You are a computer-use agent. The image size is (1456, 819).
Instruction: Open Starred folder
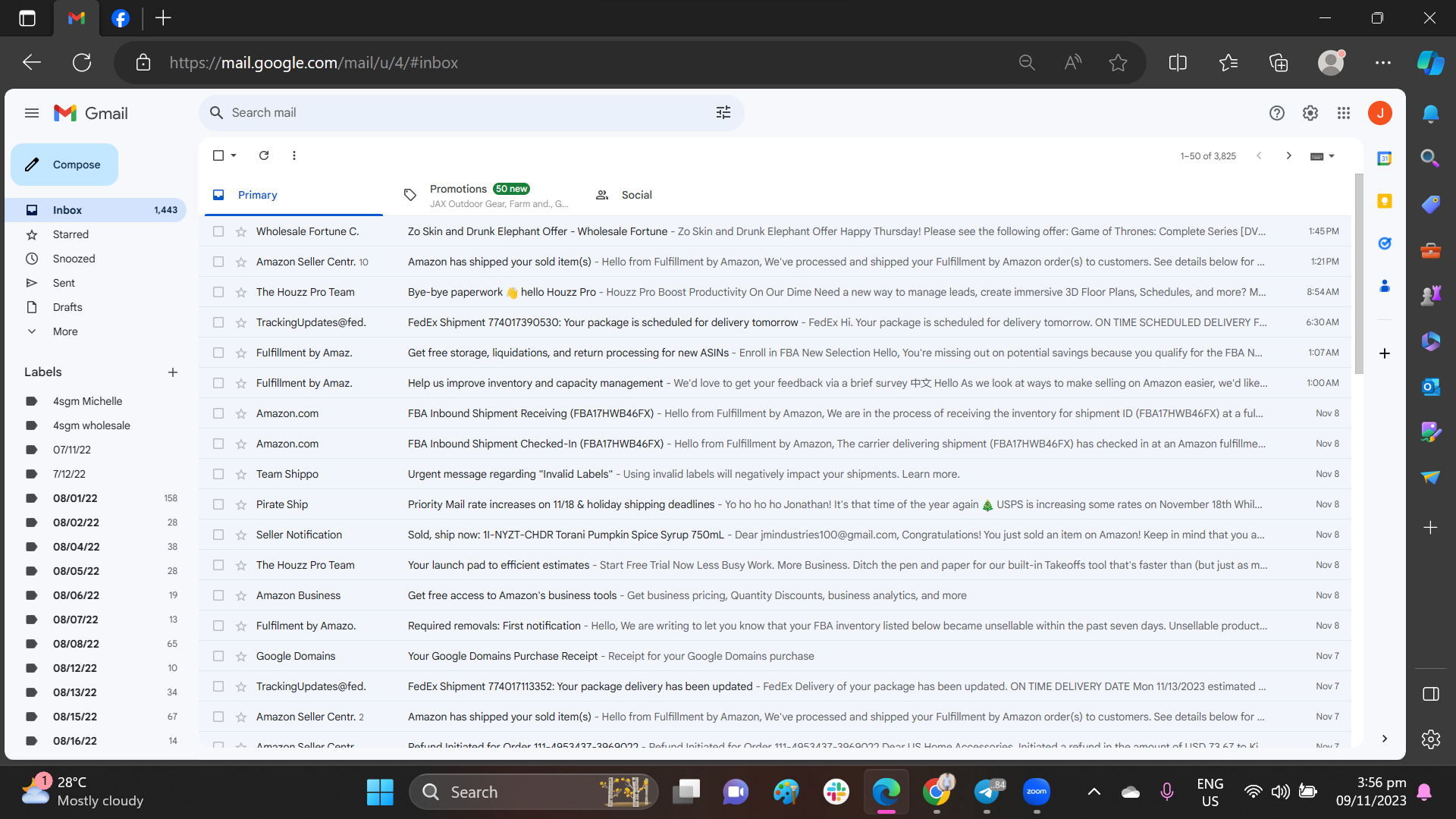click(71, 234)
